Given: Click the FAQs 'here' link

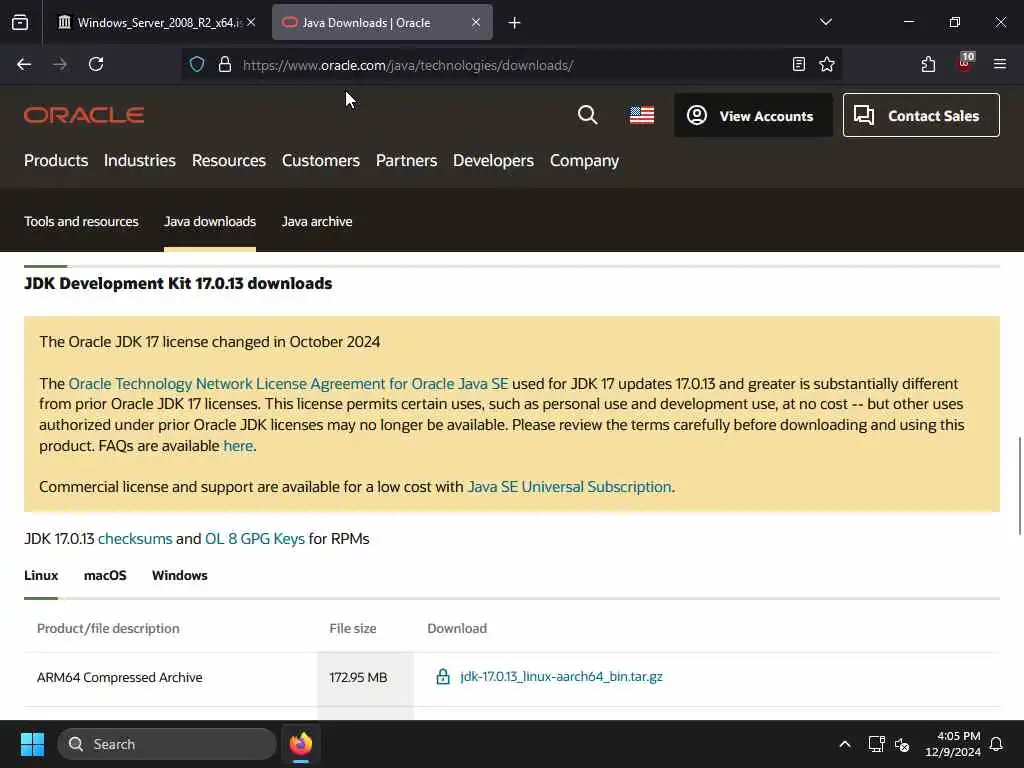Looking at the screenshot, I should tap(238, 446).
